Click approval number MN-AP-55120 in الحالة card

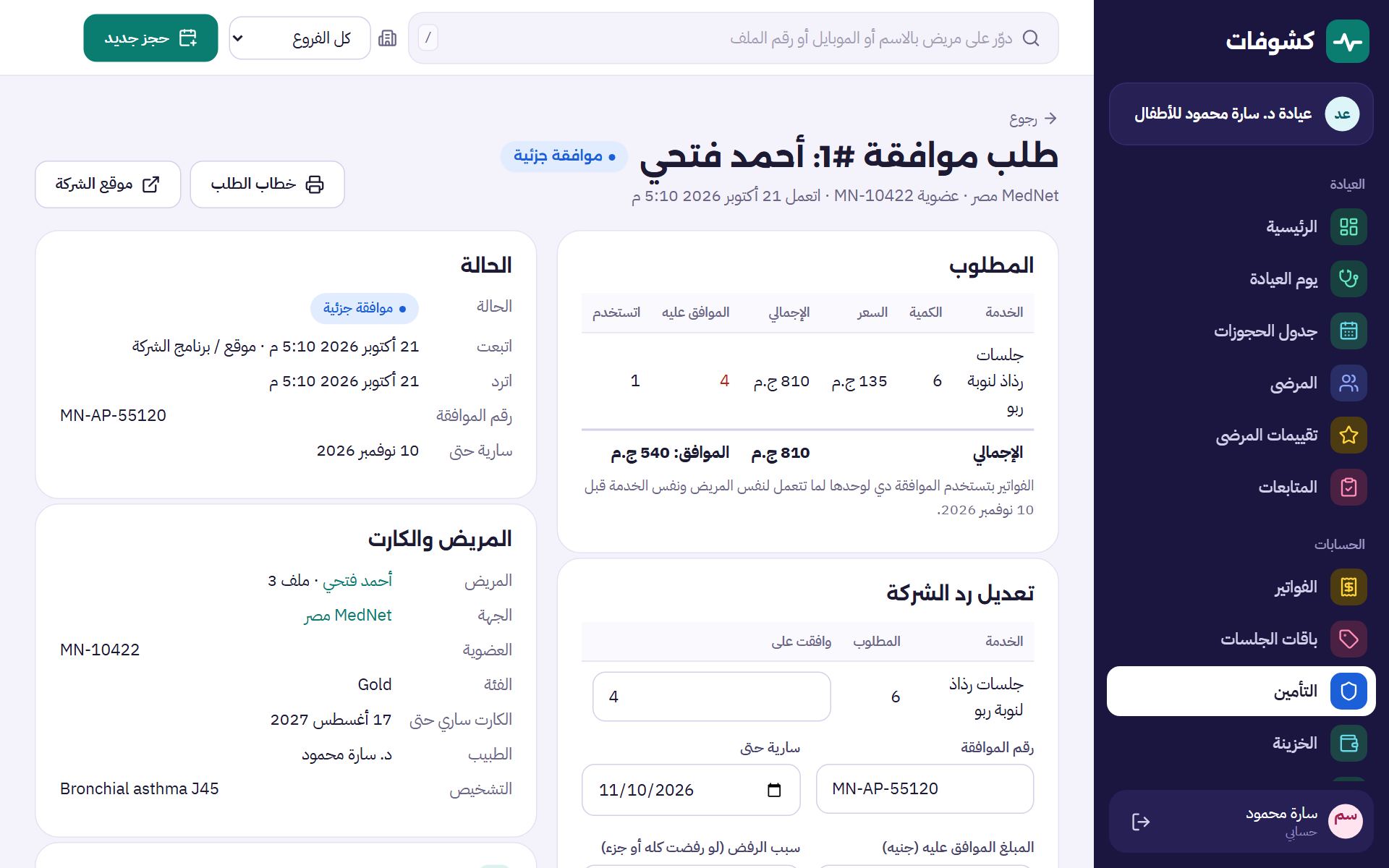[x=114, y=416]
